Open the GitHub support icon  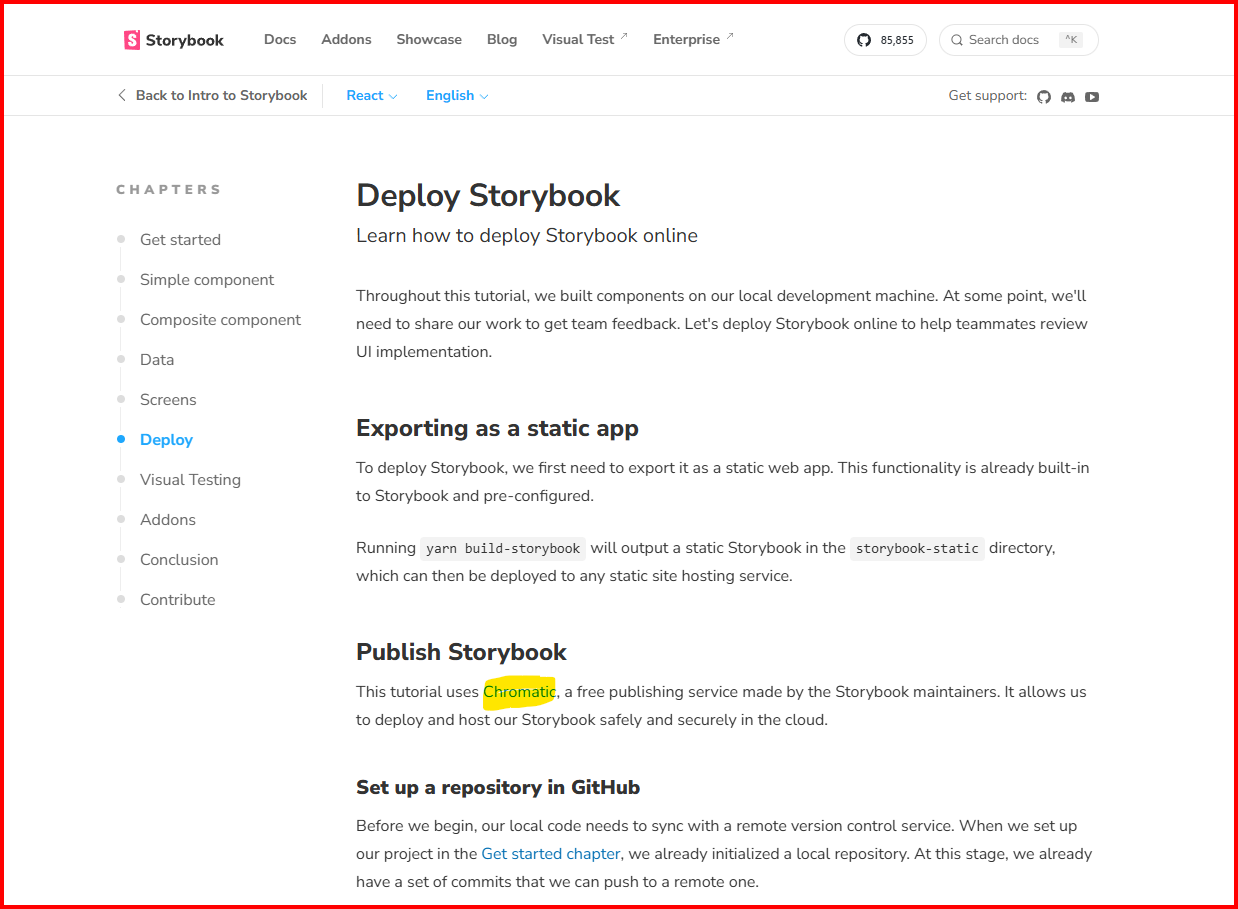[x=1044, y=97]
